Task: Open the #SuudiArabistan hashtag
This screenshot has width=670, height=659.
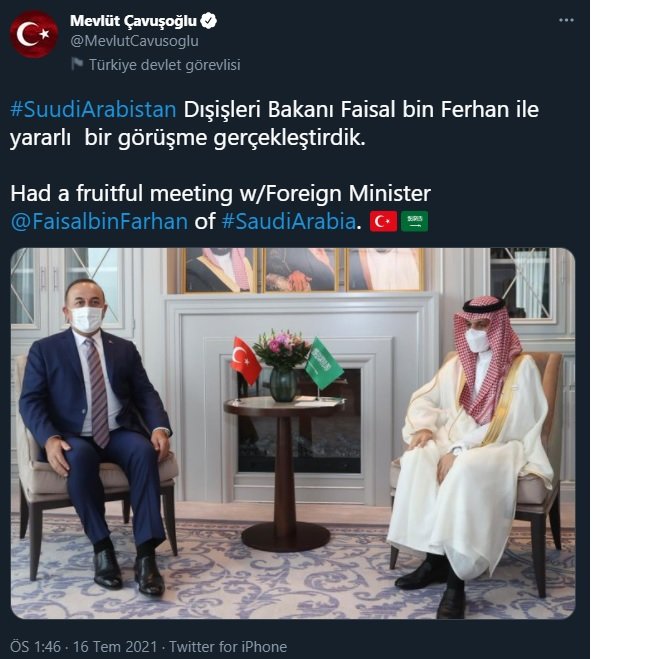Action: point(93,109)
